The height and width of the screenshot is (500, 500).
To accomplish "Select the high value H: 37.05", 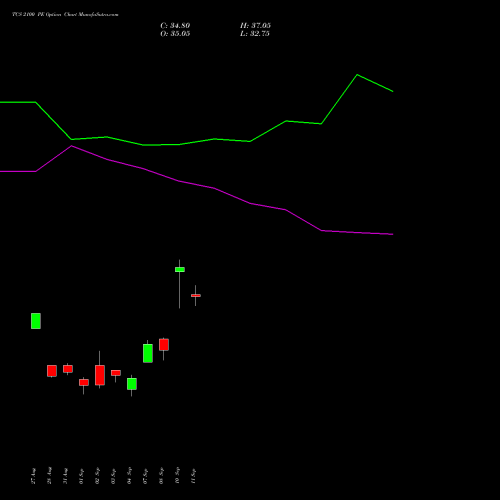I will [255, 26].
